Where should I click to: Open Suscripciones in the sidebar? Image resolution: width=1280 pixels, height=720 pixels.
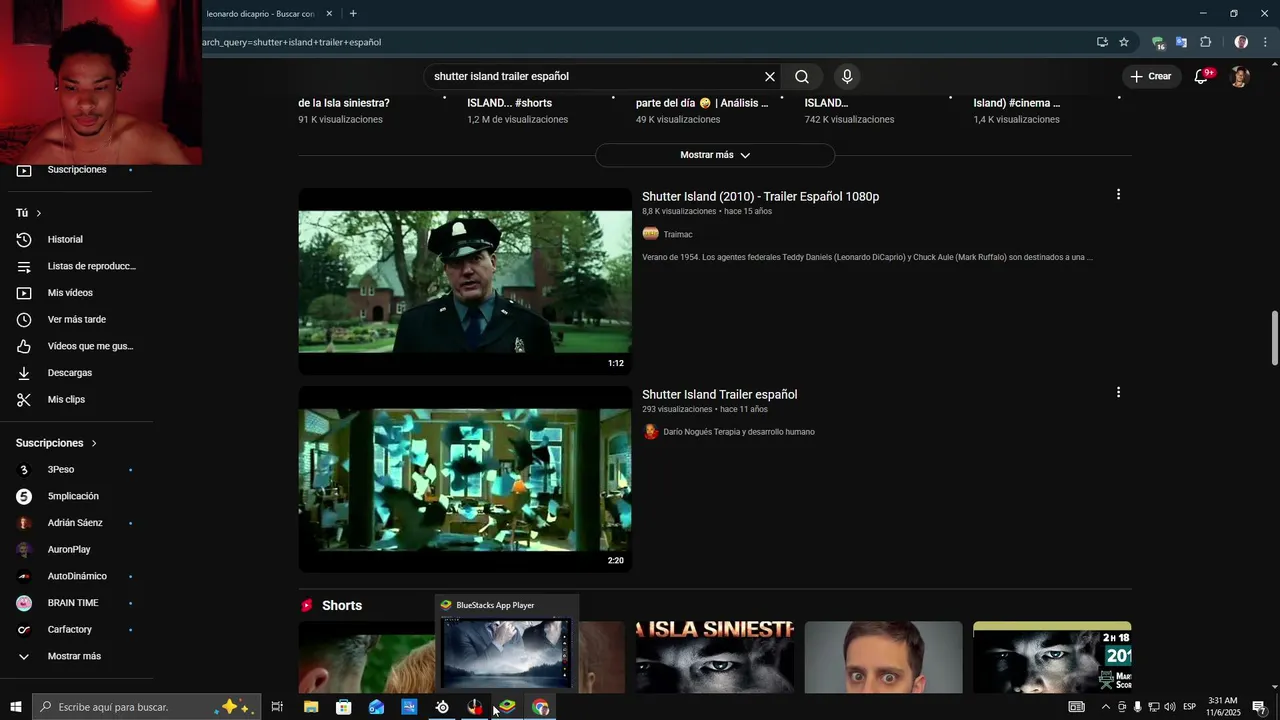tap(77, 170)
